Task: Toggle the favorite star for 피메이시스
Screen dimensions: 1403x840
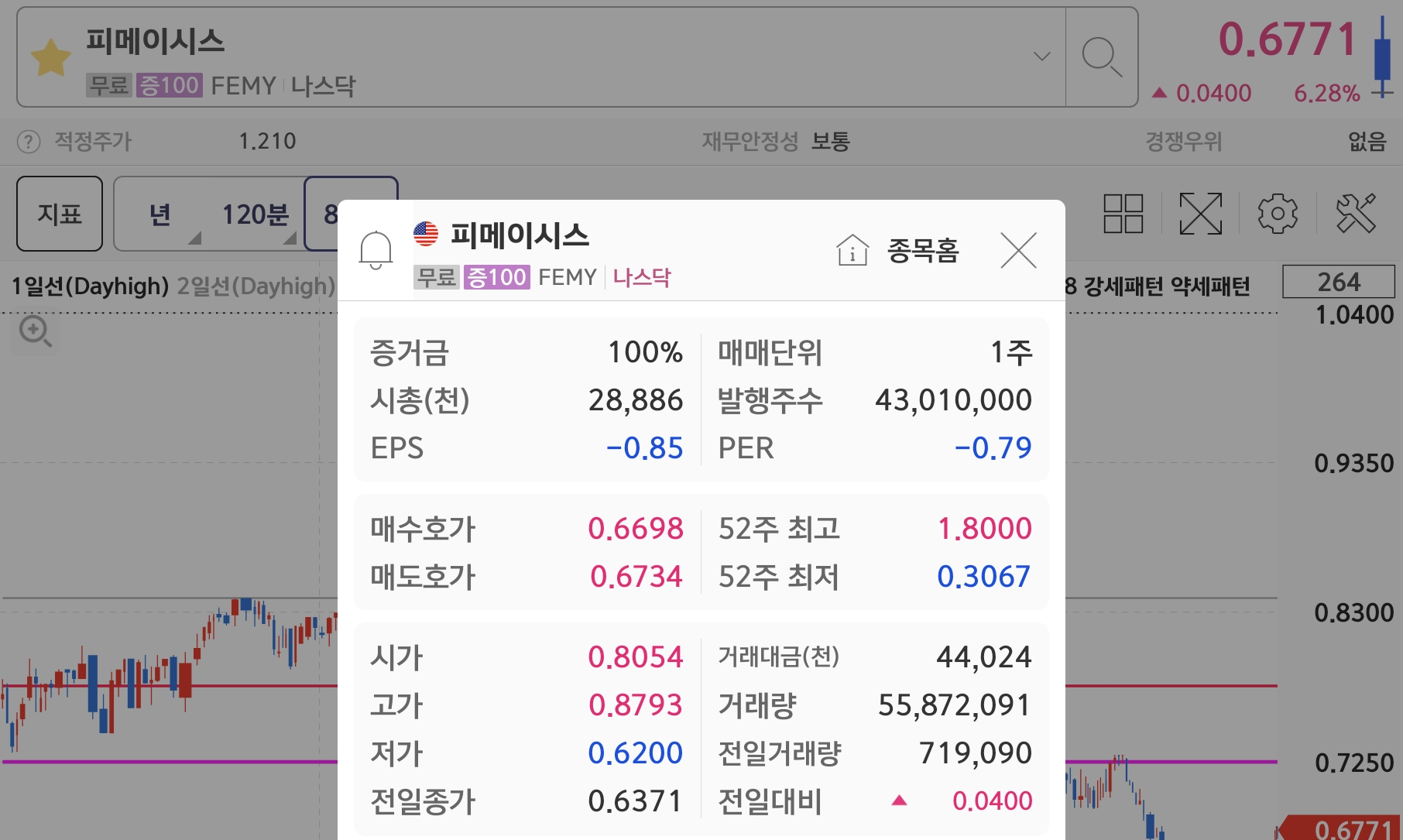Action: [51, 58]
